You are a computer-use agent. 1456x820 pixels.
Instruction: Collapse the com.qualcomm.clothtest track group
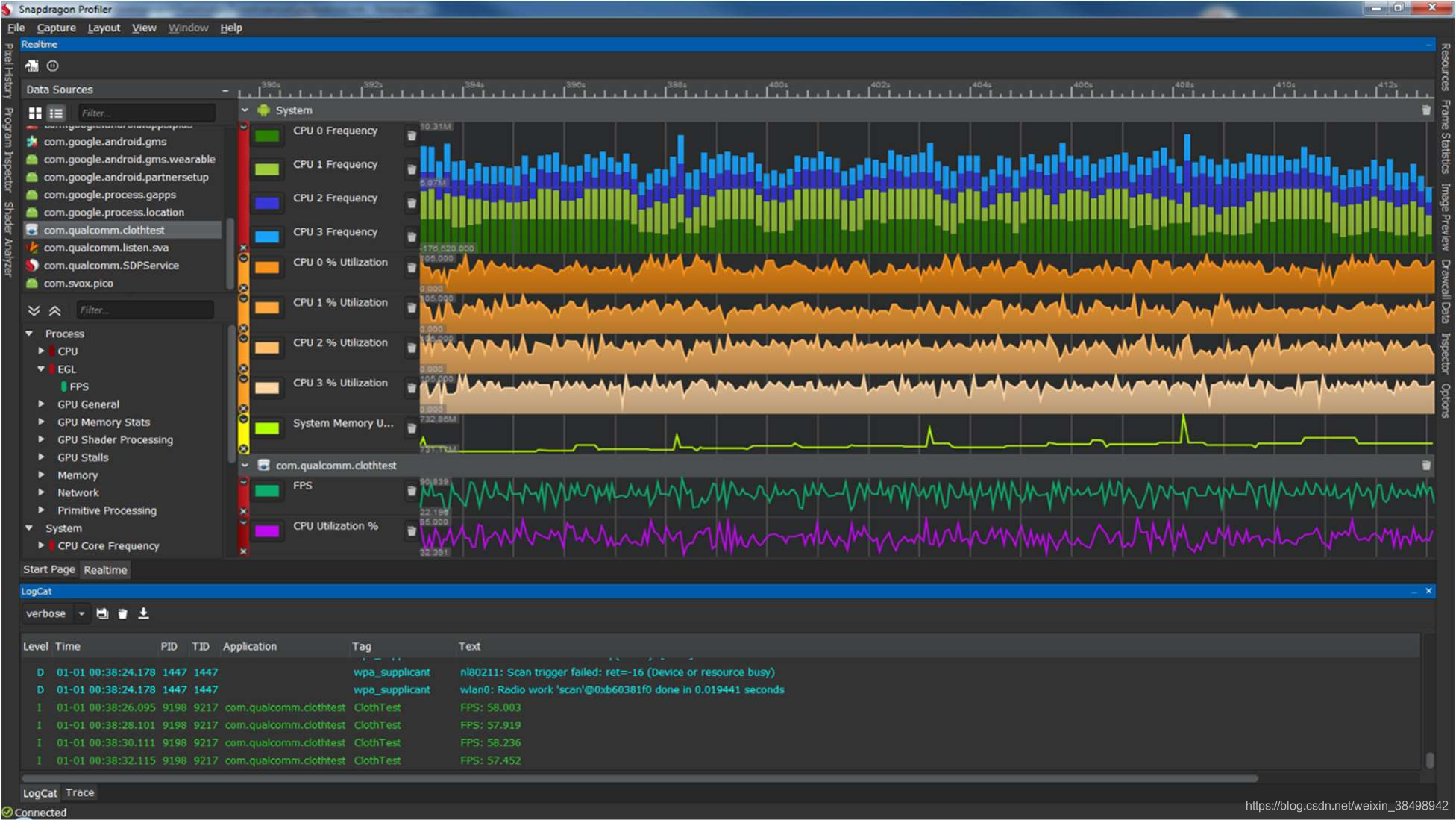(245, 466)
